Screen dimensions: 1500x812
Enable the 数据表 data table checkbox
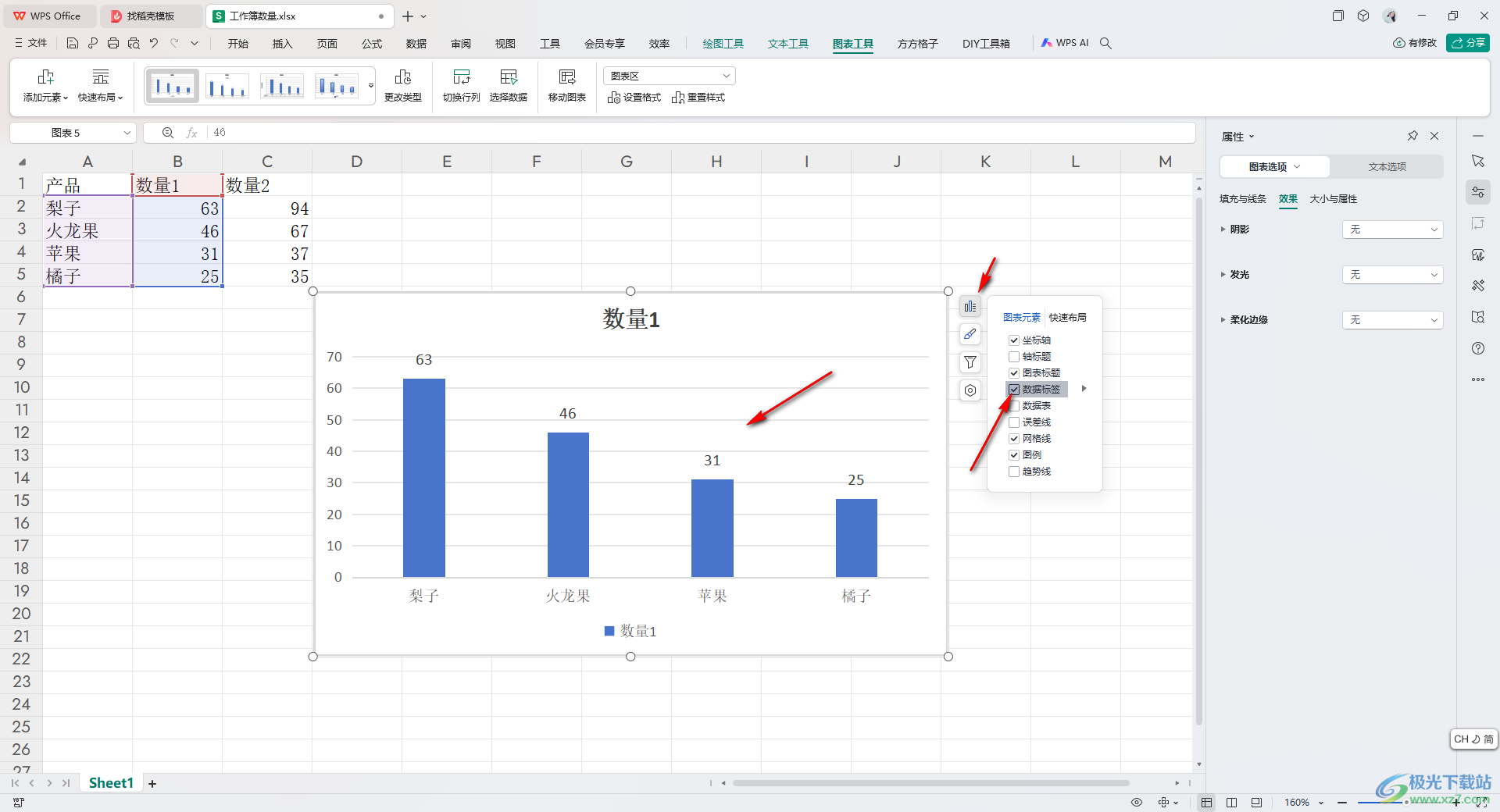pos(1014,406)
